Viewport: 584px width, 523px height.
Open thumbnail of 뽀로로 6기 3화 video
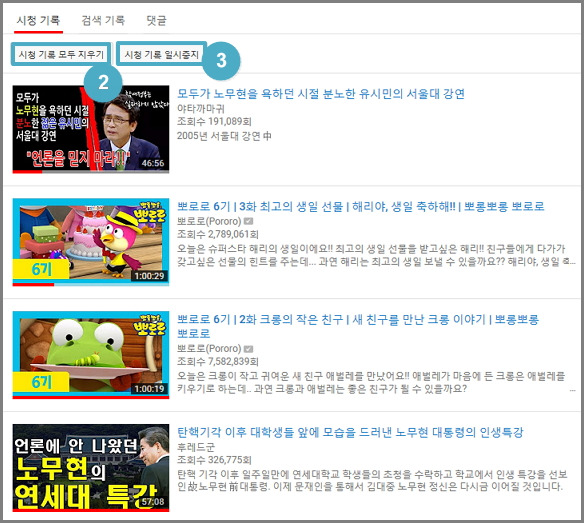91,242
